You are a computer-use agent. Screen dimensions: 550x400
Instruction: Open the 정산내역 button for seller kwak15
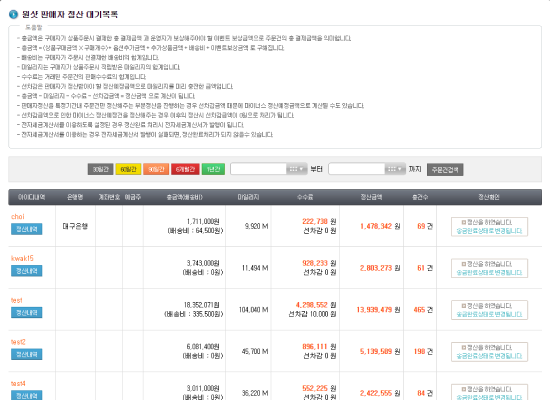click(27, 271)
